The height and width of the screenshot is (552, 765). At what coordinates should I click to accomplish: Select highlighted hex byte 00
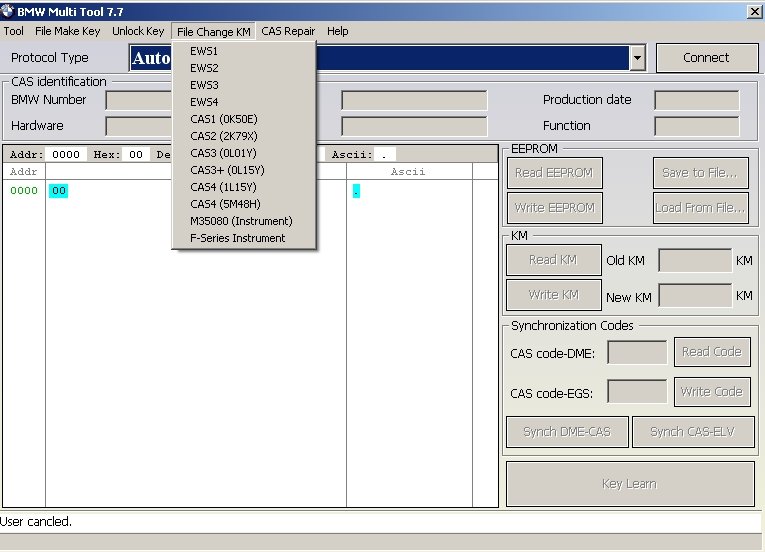coord(59,191)
